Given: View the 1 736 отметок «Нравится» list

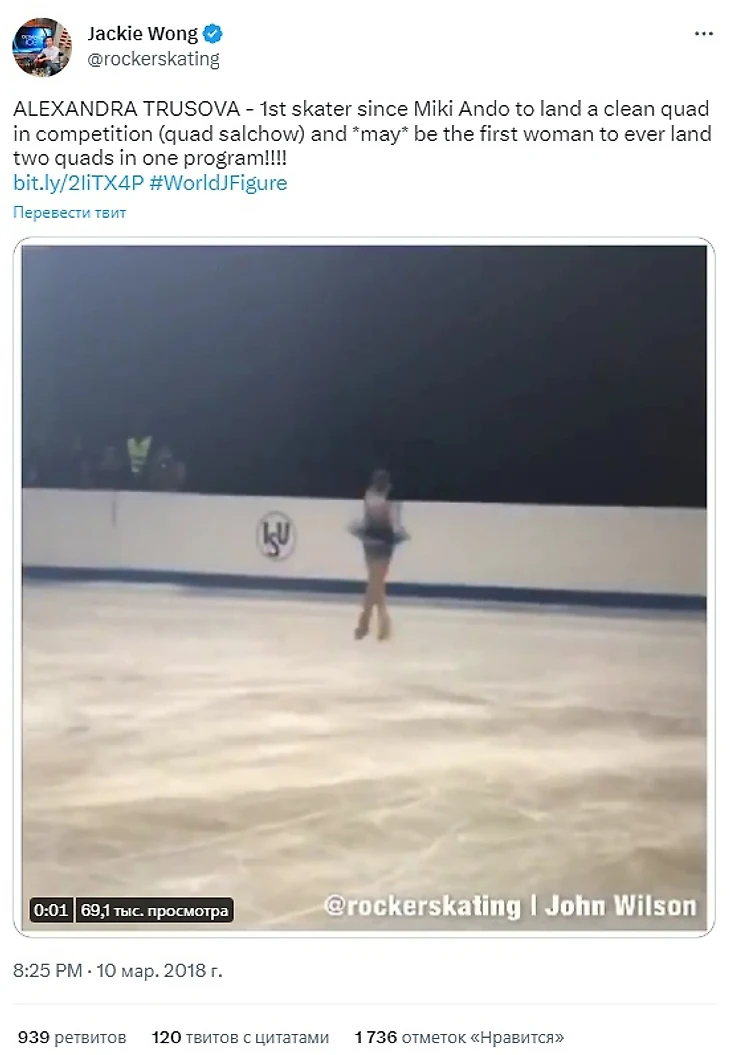Looking at the screenshot, I should [459, 1037].
